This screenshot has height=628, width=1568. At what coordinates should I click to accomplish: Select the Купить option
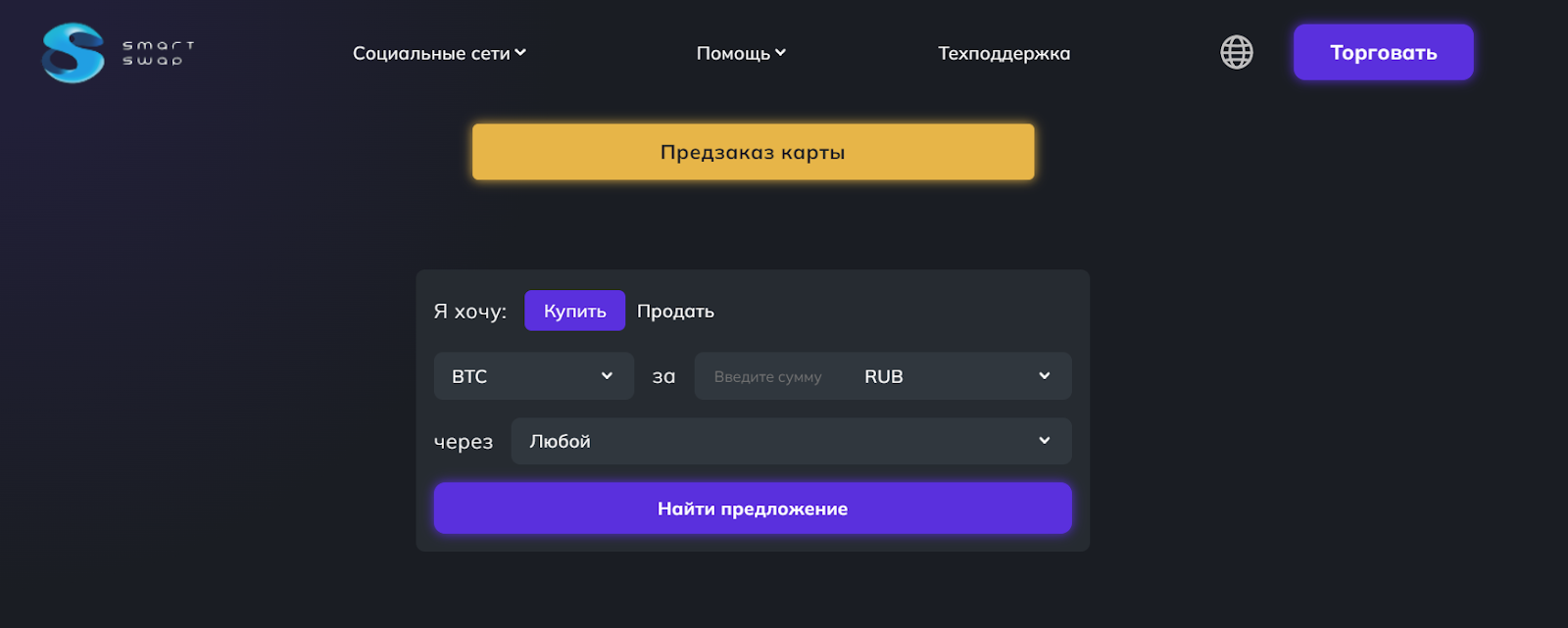574,311
